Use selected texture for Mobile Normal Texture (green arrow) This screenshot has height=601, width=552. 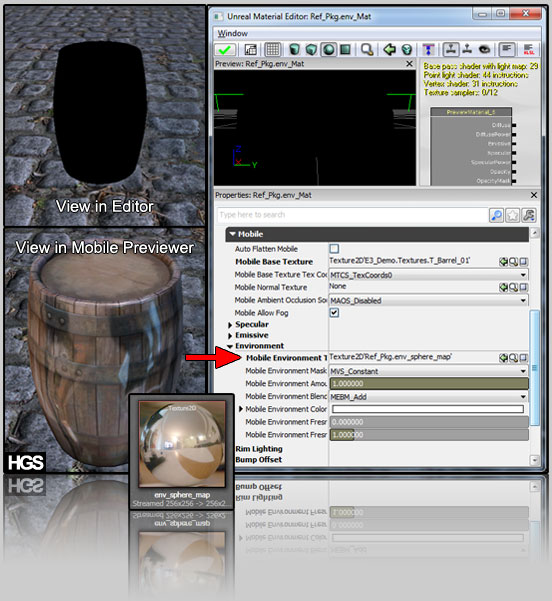503,287
